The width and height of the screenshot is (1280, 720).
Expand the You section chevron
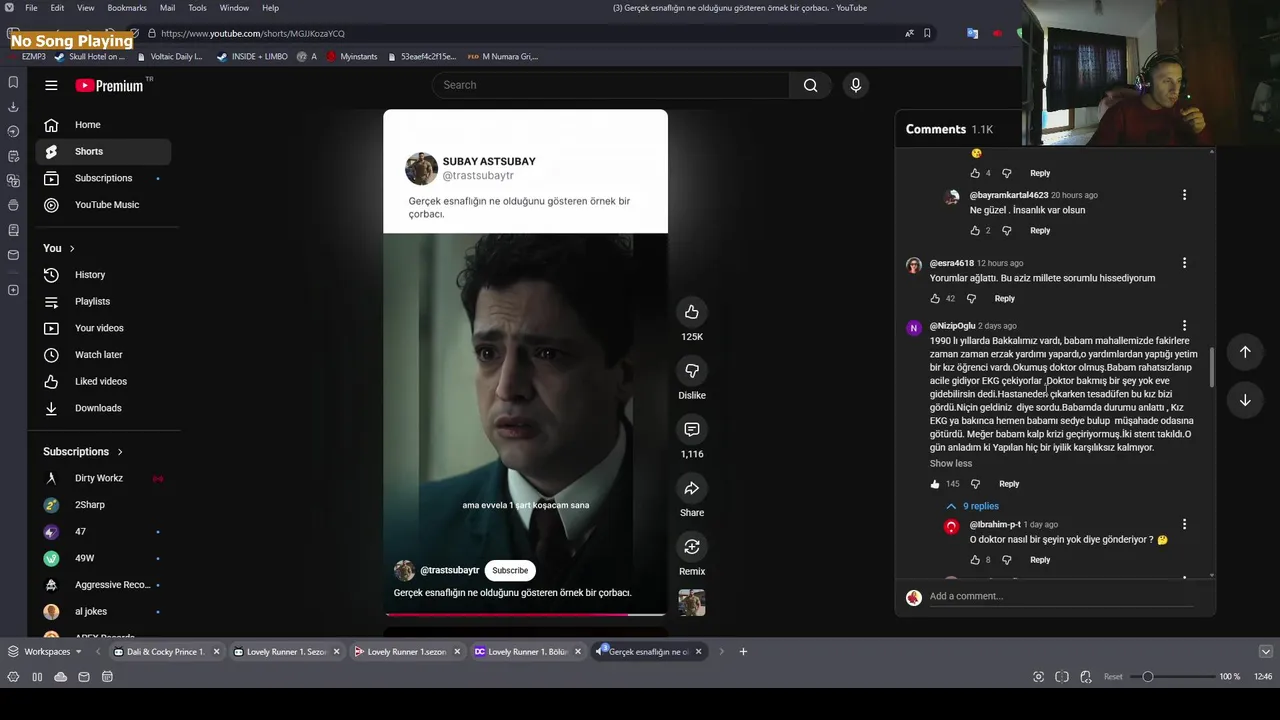[x=72, y=248]
